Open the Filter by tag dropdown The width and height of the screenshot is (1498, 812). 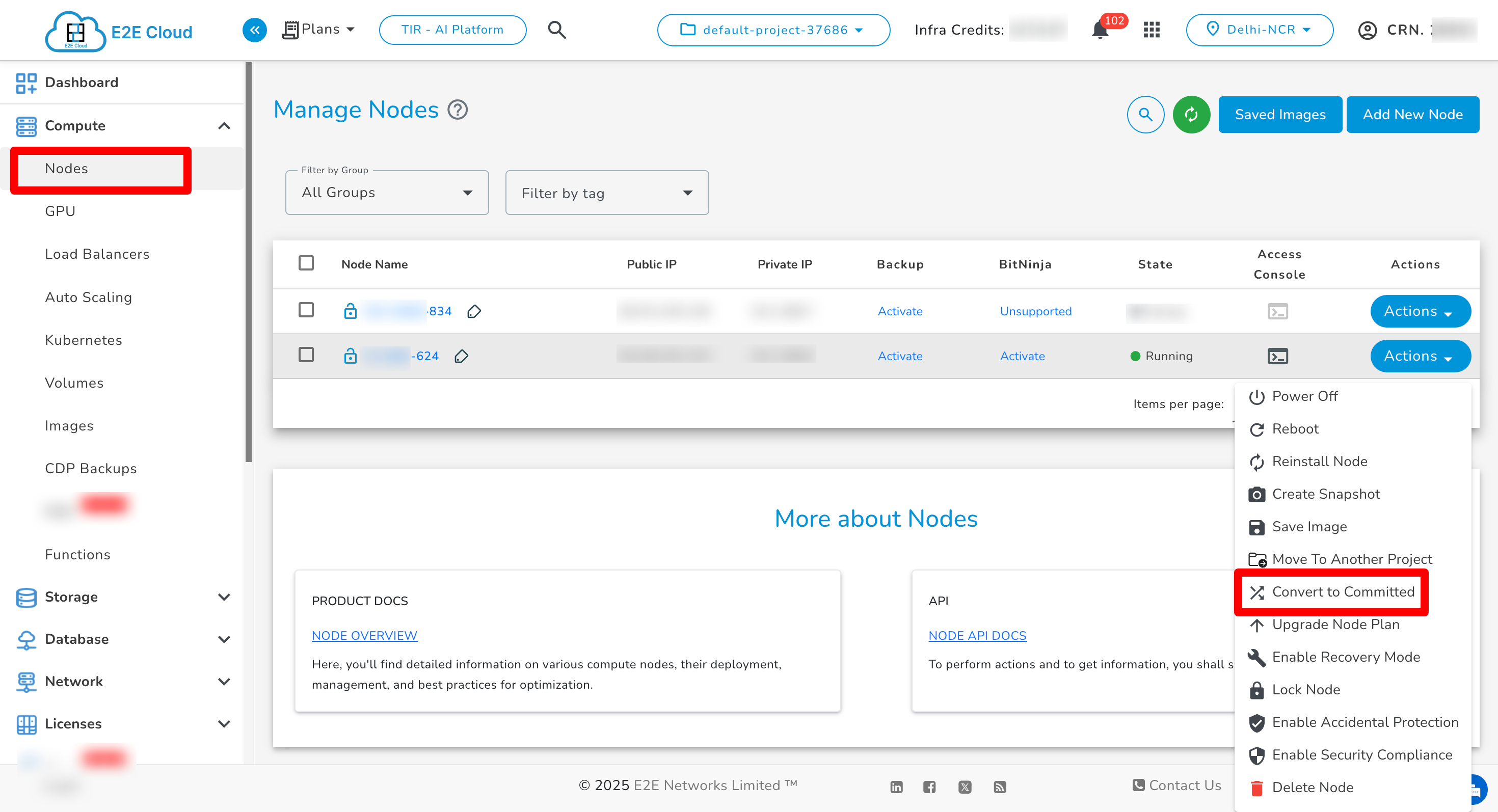(606, 193)
